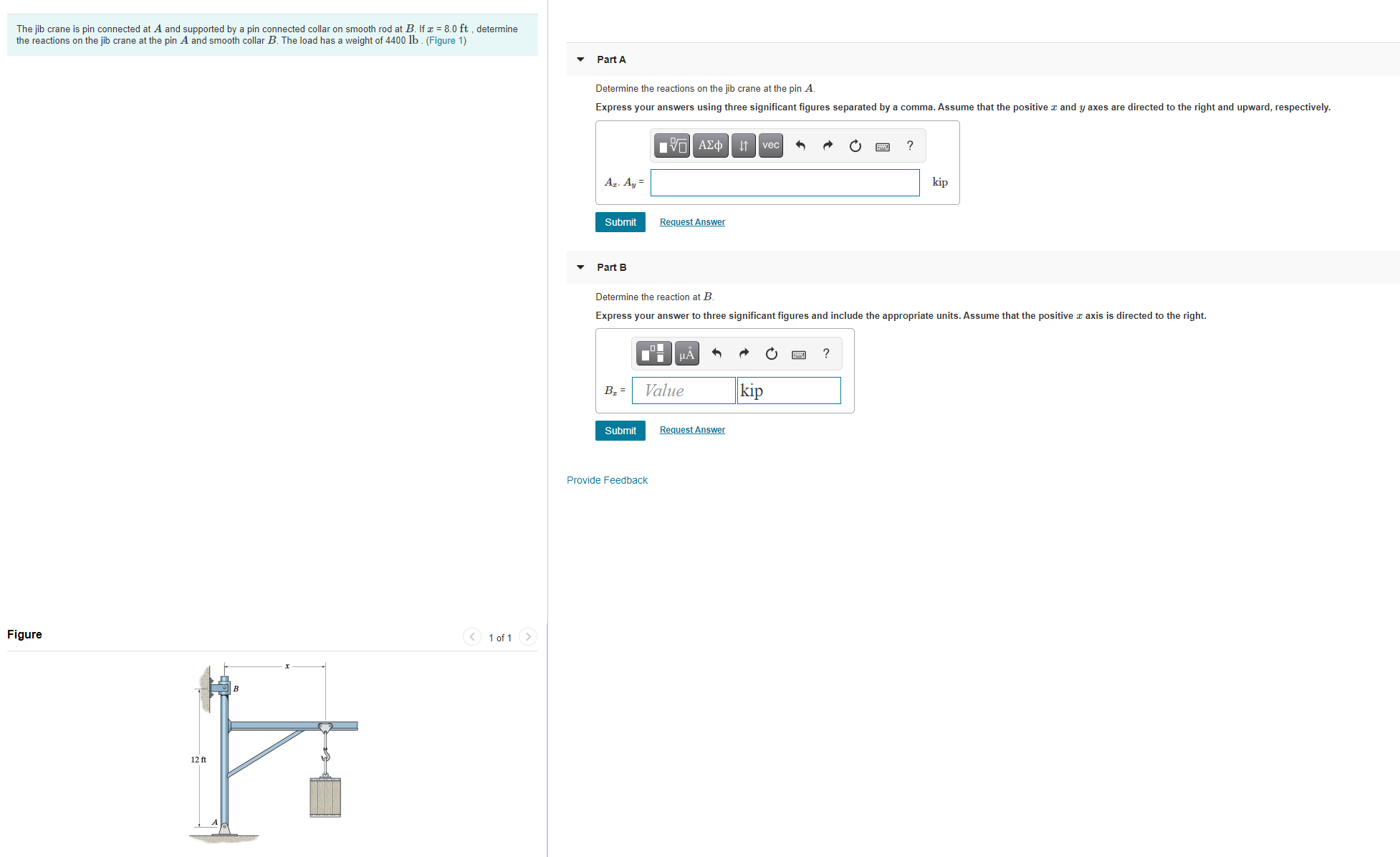Viewport: 1400px width, 857px height.
Task: Open keyboard shortcuts in Part A
Action: pos(883,146)
